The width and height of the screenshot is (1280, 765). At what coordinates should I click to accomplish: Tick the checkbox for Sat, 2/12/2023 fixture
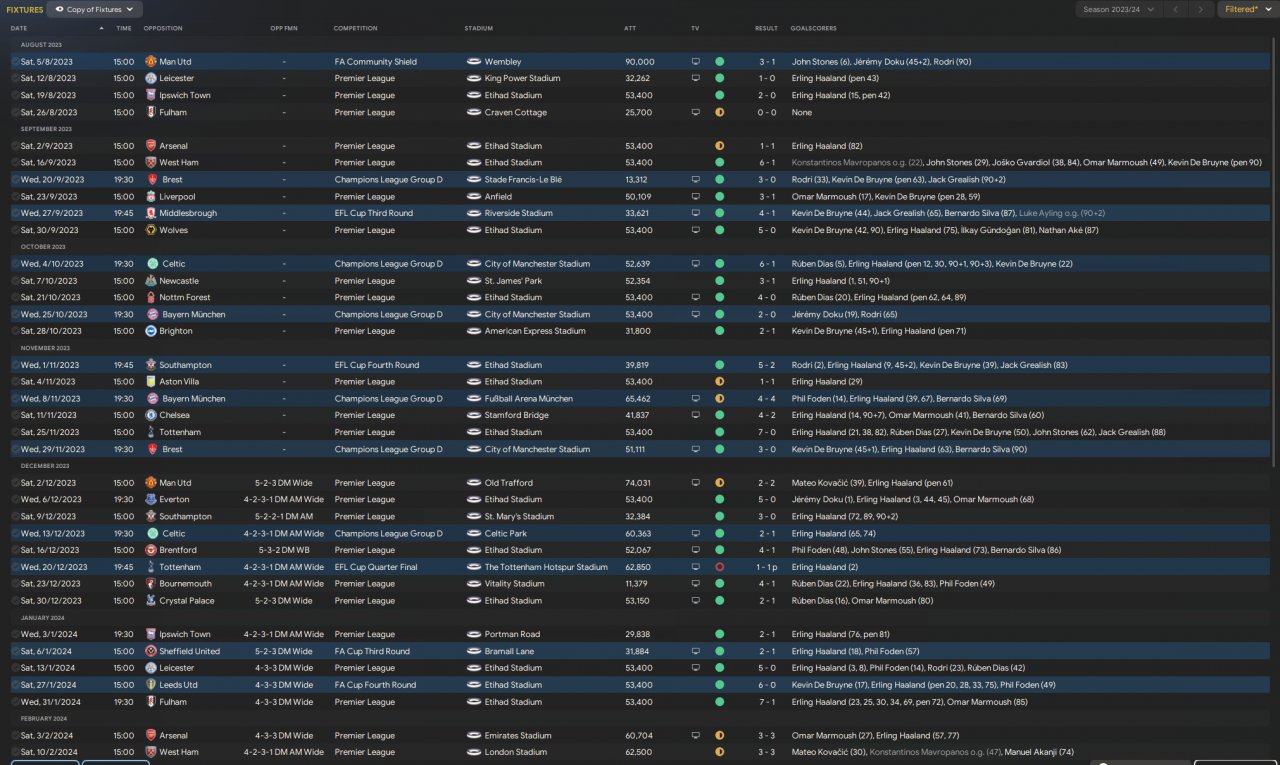click(15, 483)
